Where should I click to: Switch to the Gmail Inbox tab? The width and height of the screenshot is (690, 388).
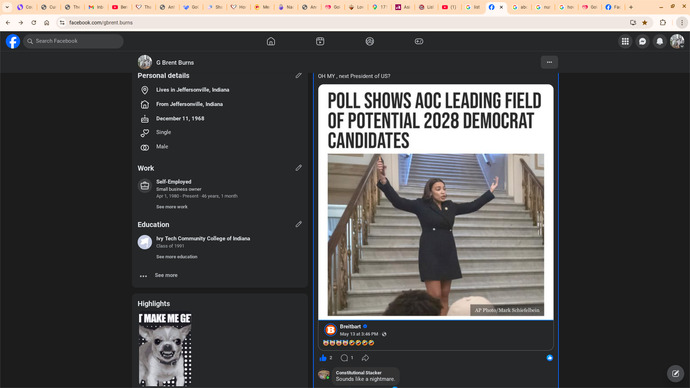[96, 7]
